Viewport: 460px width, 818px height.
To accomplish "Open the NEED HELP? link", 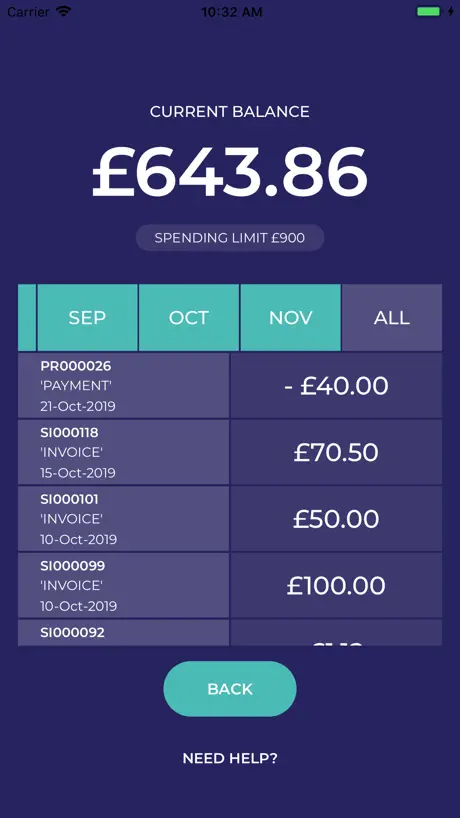I will [x=230, y=759].
